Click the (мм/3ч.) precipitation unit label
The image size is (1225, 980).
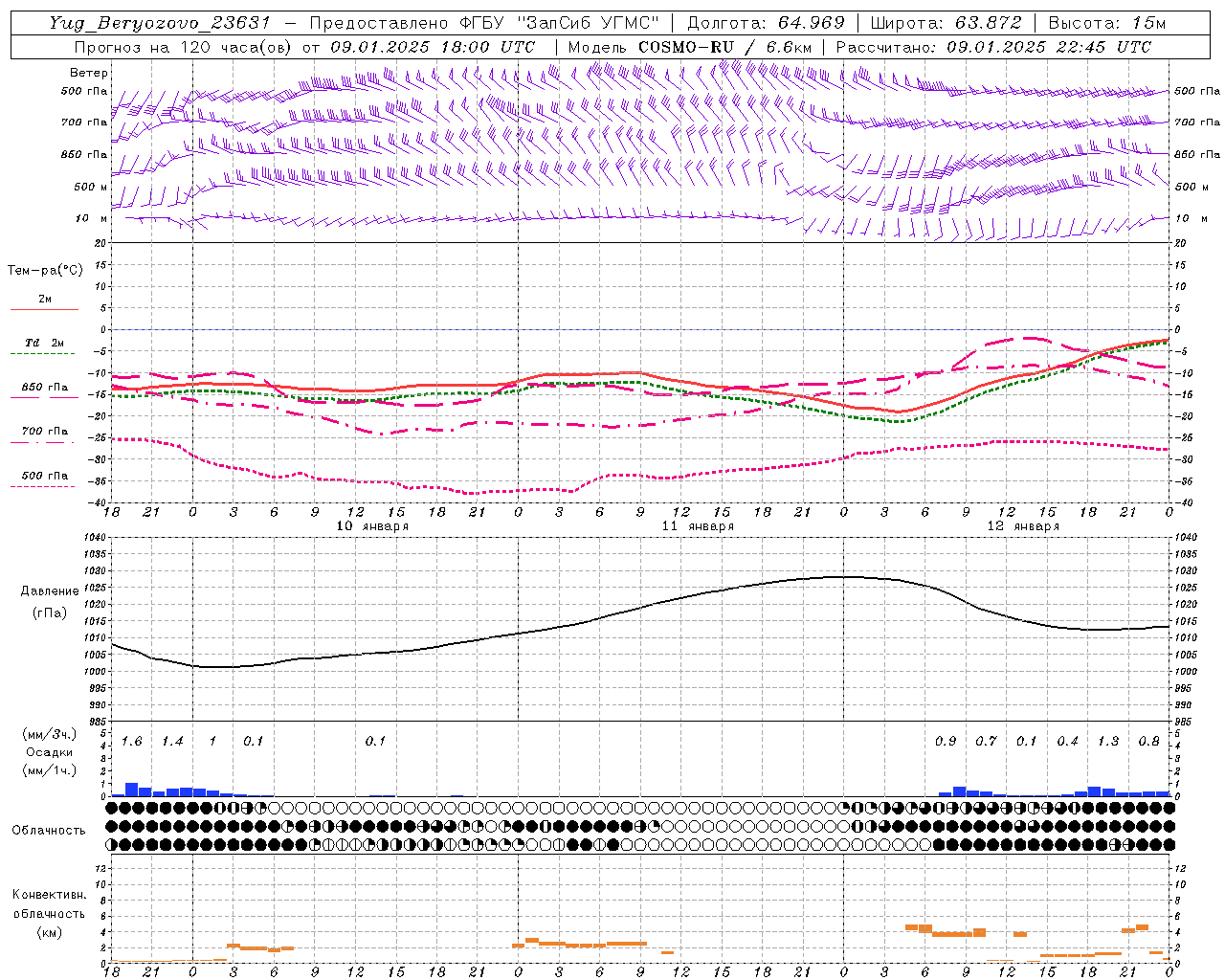point(49,734)
